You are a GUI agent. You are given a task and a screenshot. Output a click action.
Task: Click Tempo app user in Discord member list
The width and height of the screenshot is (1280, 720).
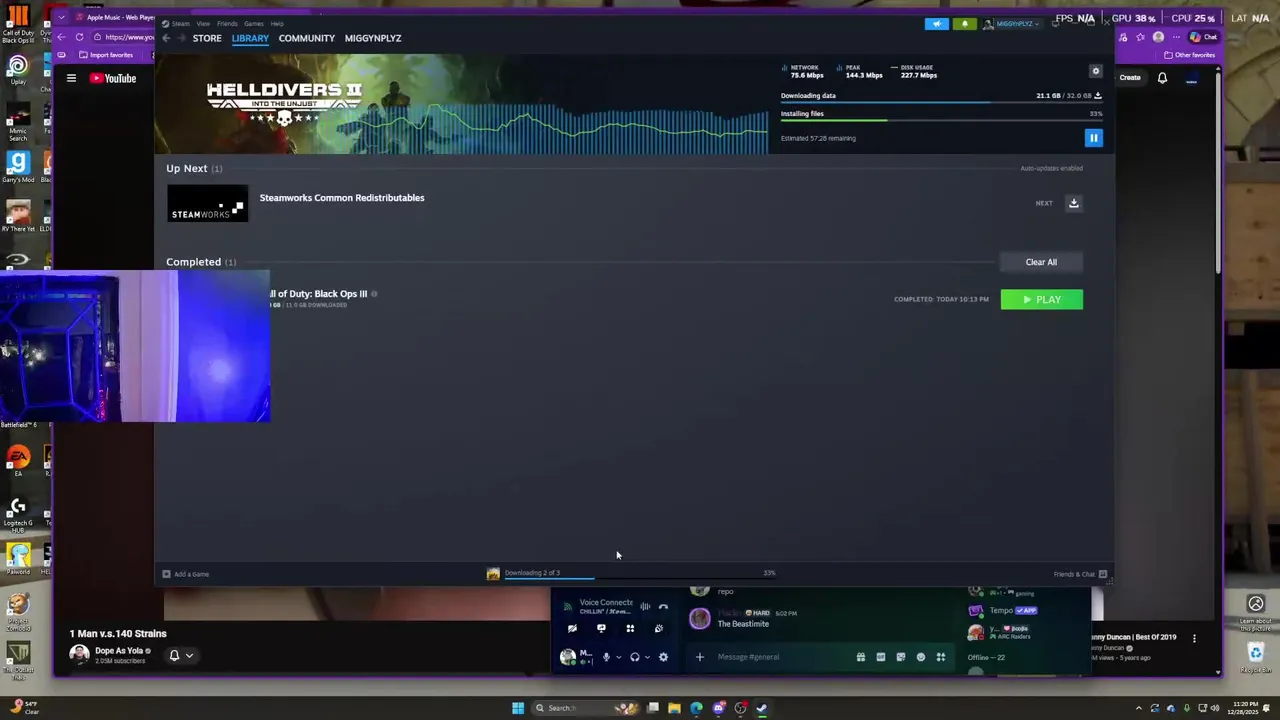coord(1003,610)
